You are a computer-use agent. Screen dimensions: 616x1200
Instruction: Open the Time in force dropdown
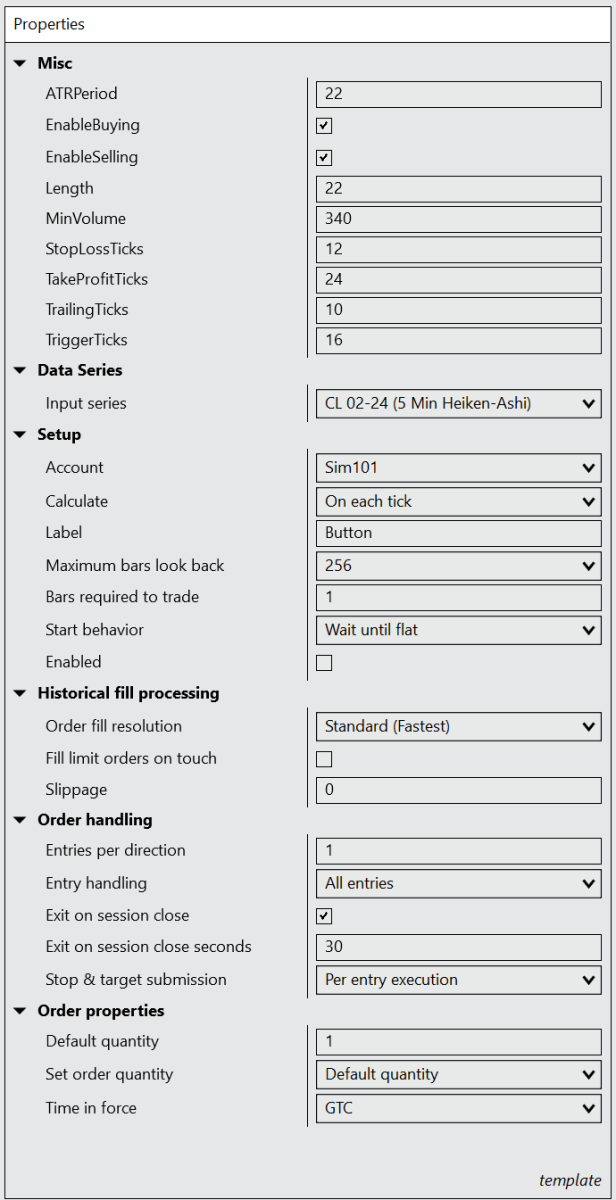click(x=459, y=1108)
